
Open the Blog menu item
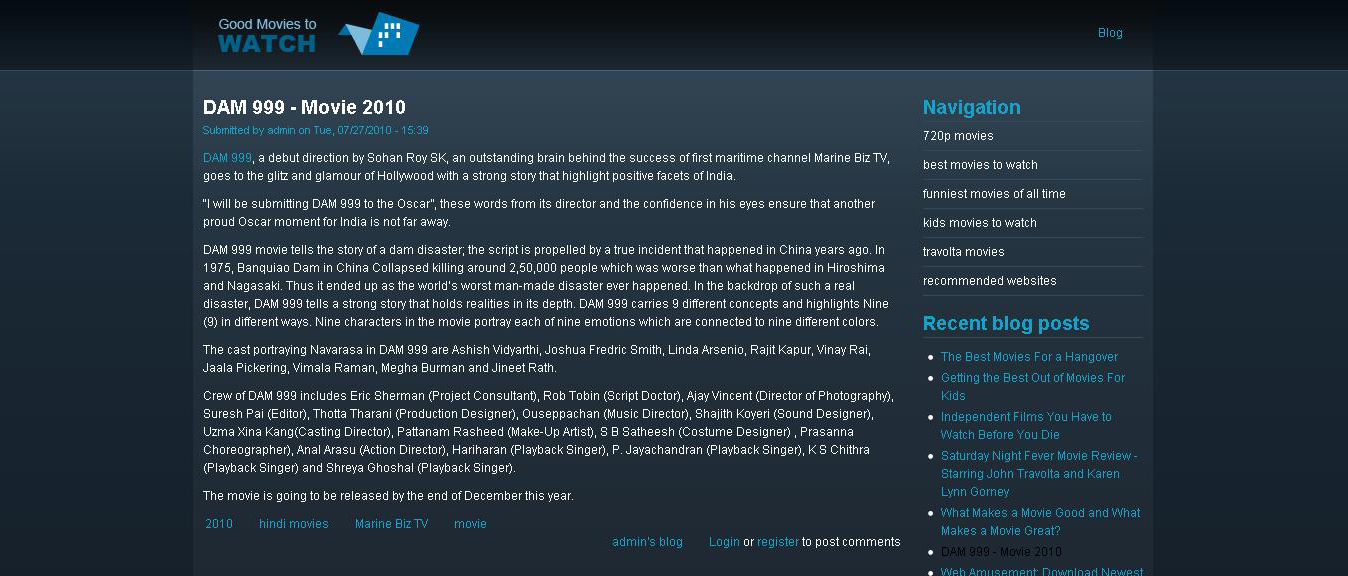[x=1110, y=33]
